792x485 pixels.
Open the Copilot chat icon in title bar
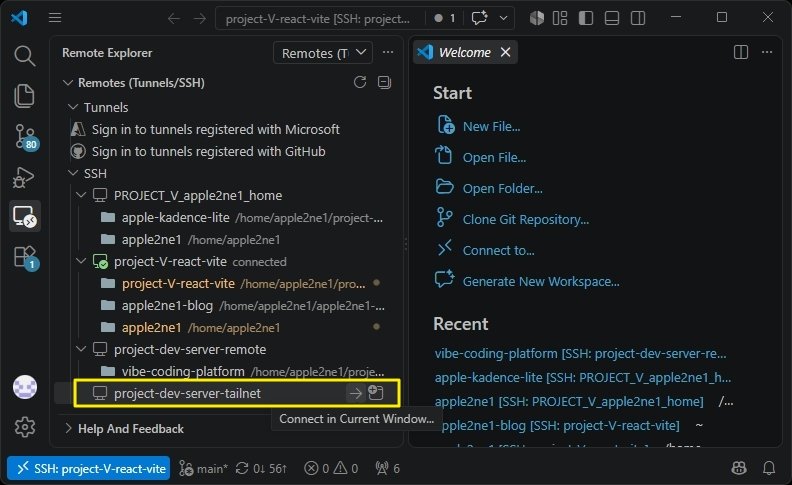479,18
